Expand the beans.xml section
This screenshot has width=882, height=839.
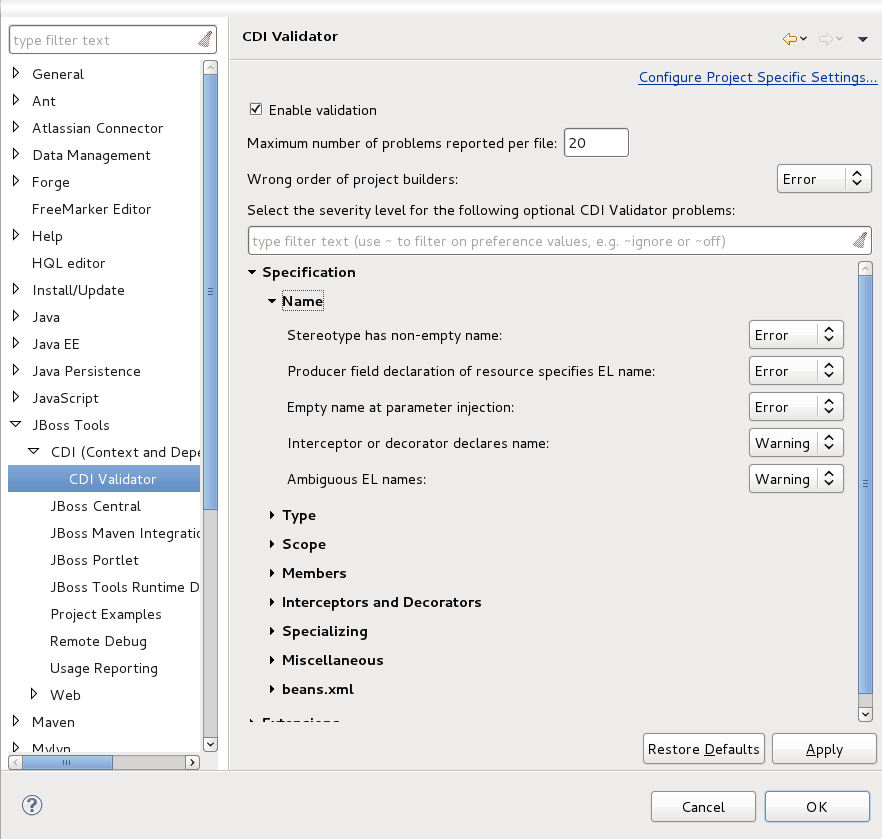271,689
